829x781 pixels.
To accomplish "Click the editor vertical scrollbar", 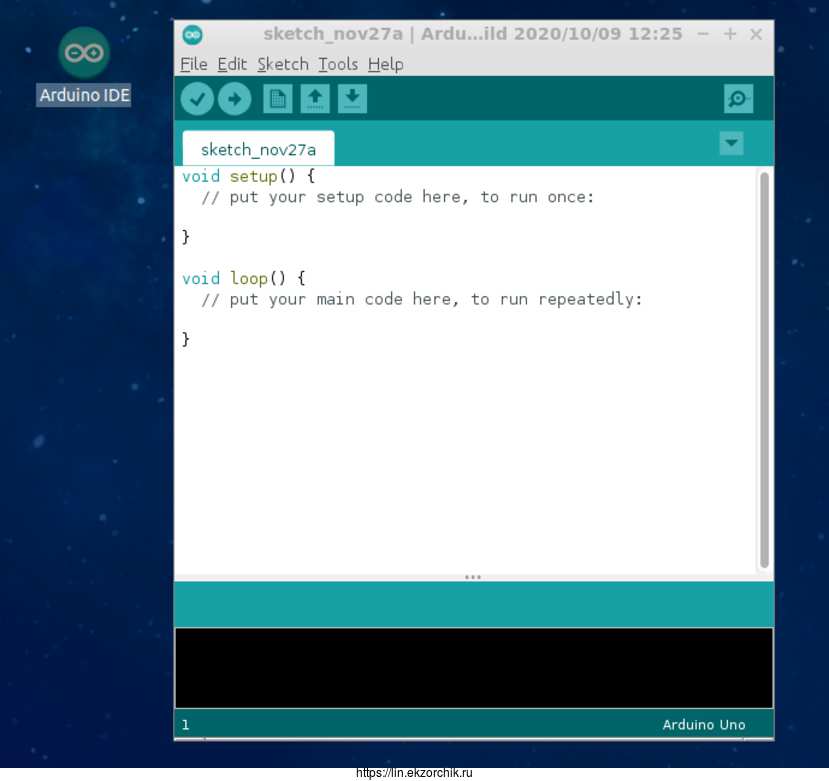I will (764, 370).
